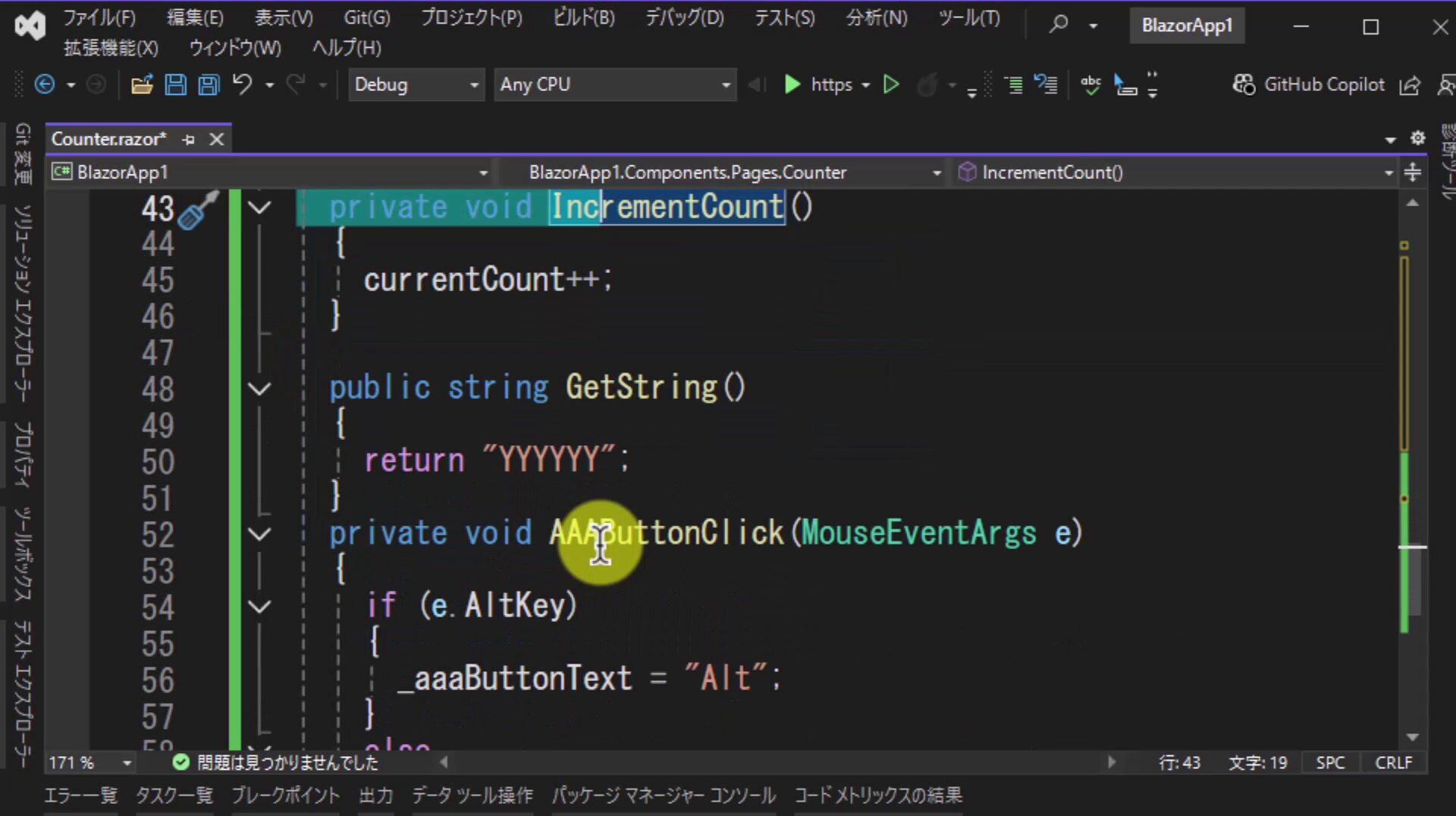Click the abc spell checker icon
The width and height of the screenshot is (1456, 816).
click(x=1090, y=84)
